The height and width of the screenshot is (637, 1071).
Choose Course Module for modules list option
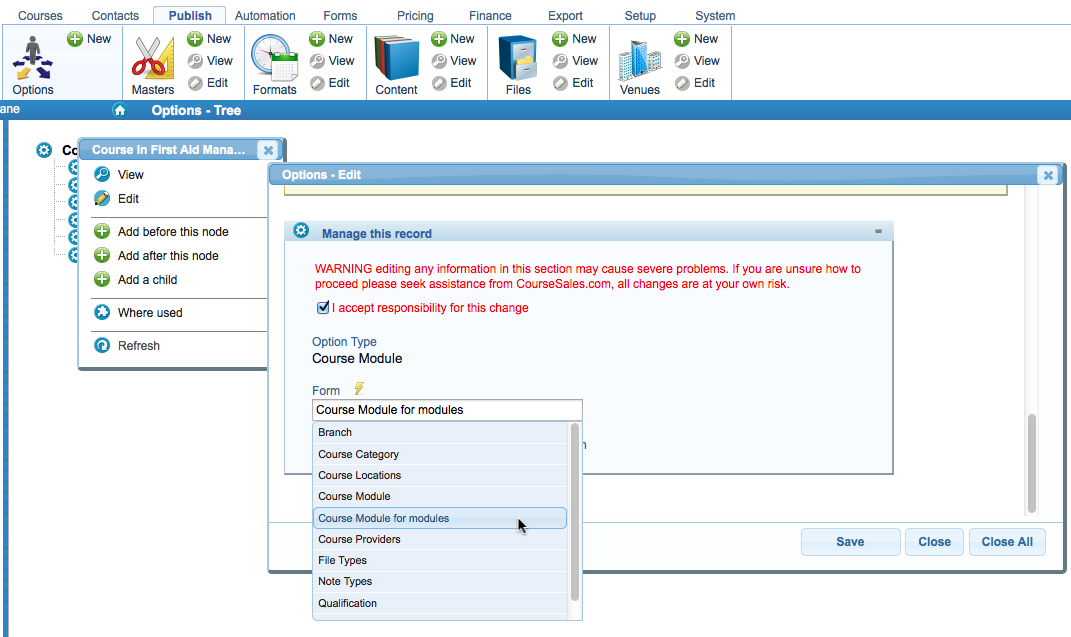point(440,518)
